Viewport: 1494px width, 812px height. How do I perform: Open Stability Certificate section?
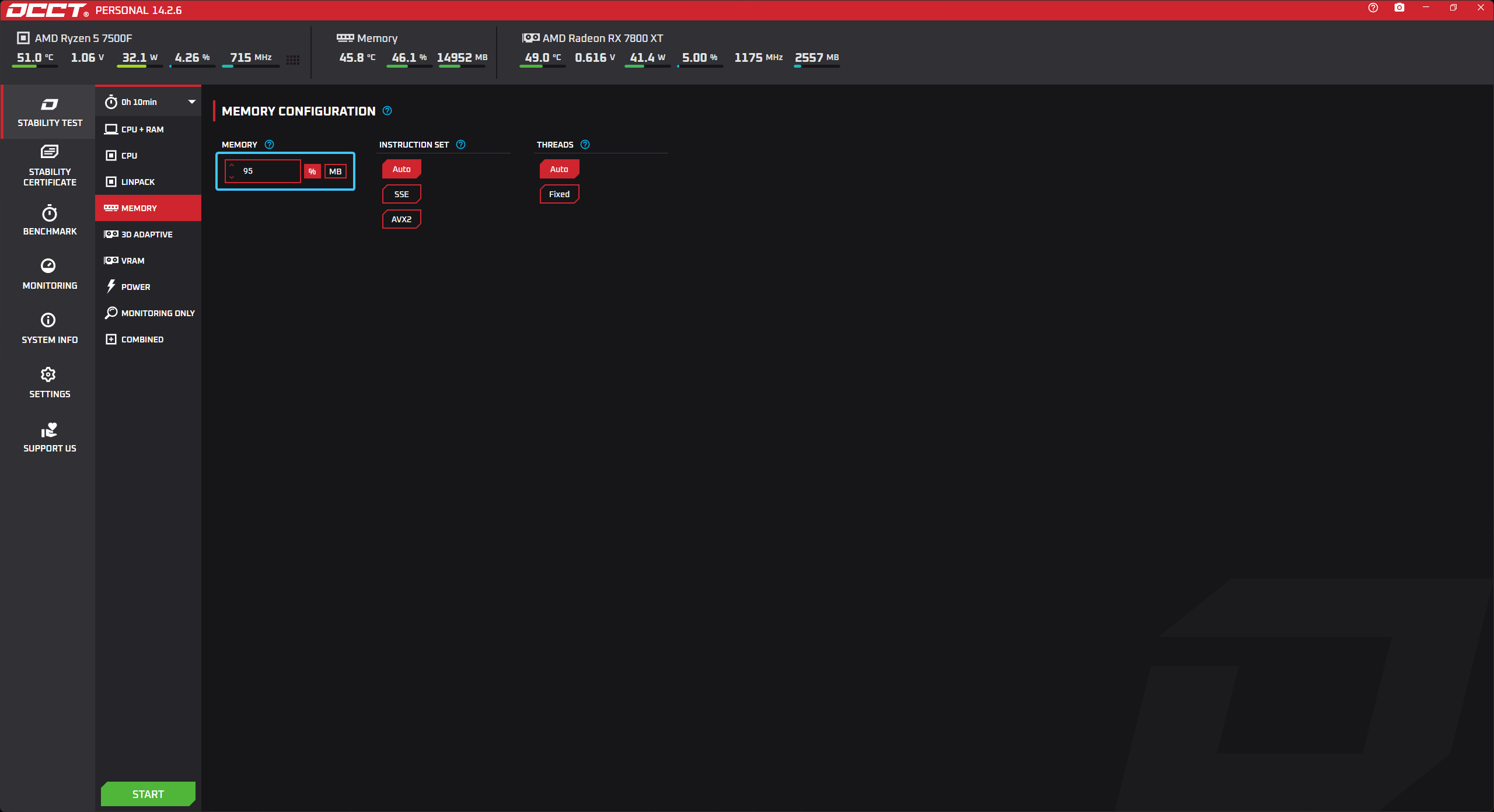click(x=49, y=165)
